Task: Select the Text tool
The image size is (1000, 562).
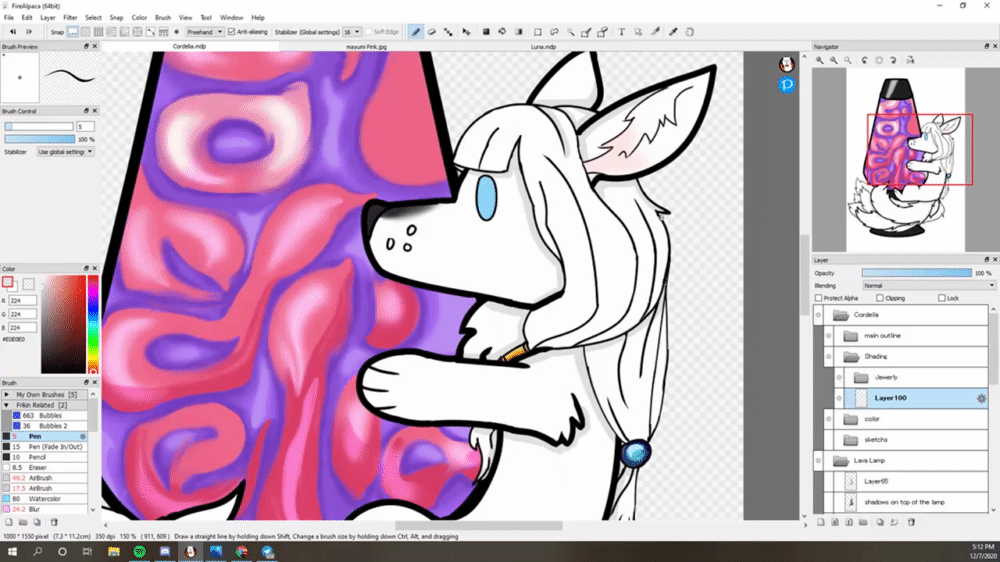Action: click(x=621, y=32)
